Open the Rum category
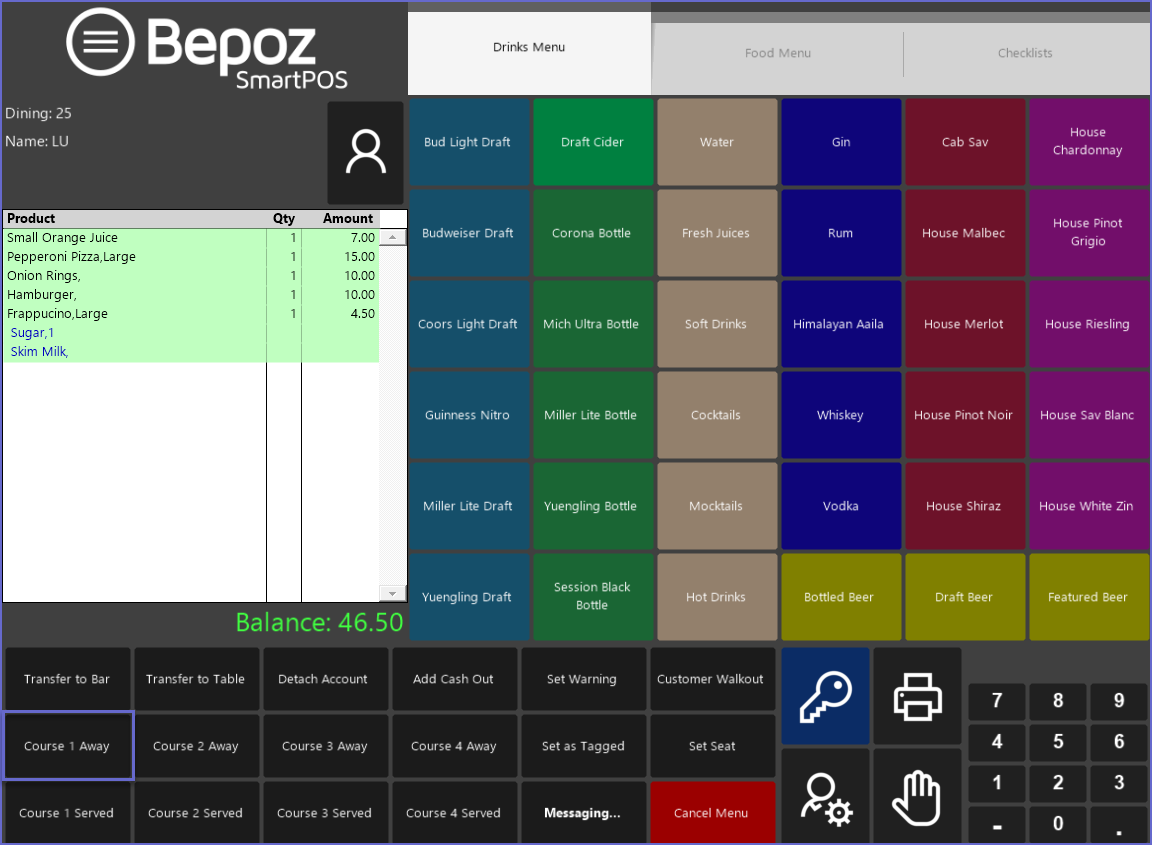The height and width of the screenshot is (845, 1152). click(x=840, y=233)
